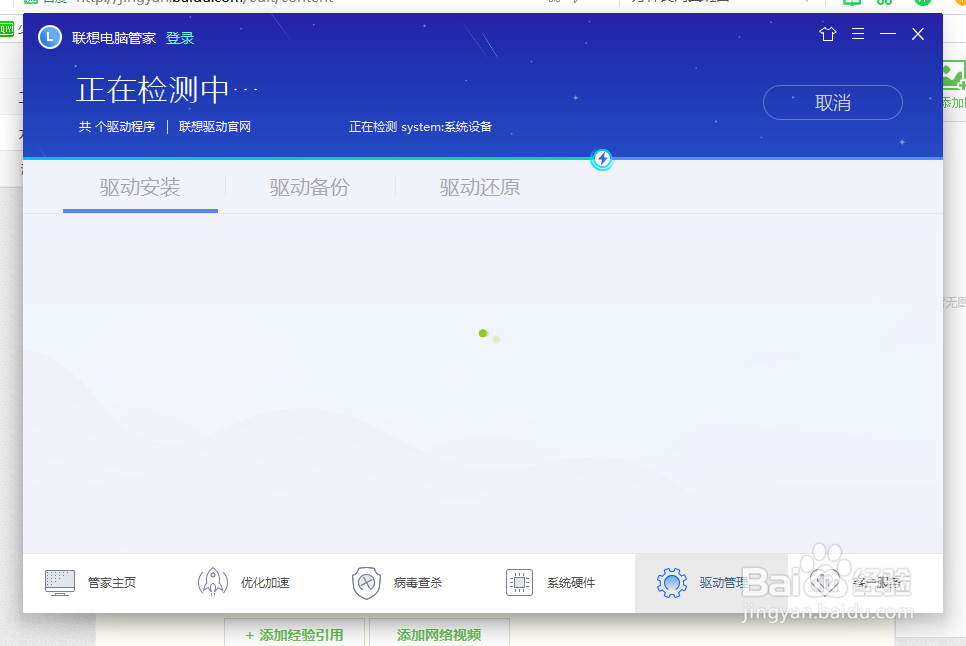Image resolution: width=966 pixels, height=646 pixels.
Task: Open the 联想驱动官网 link
Action: [x=215, y=127]
